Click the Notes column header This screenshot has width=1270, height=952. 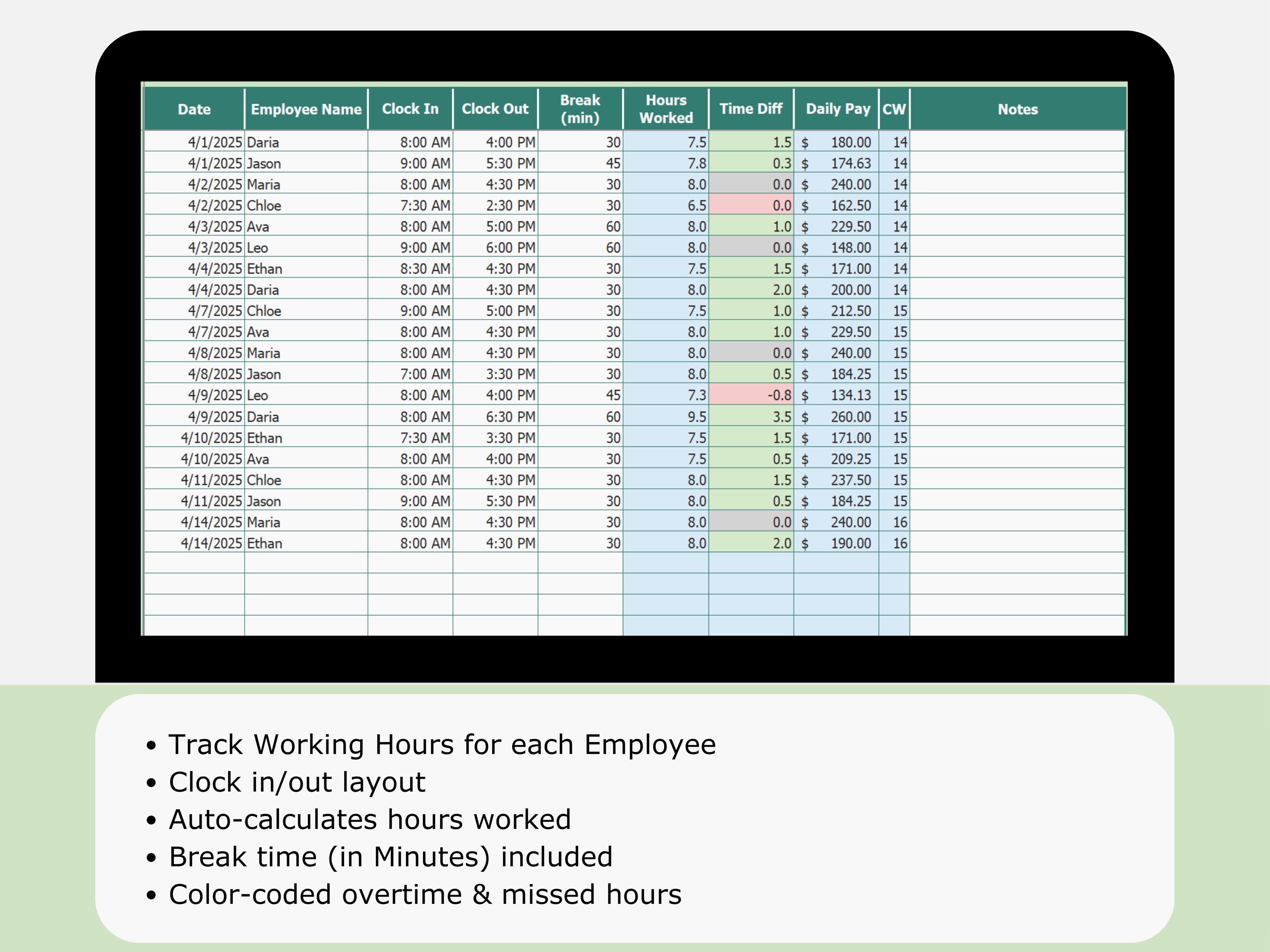click(x=1016, y=109)
